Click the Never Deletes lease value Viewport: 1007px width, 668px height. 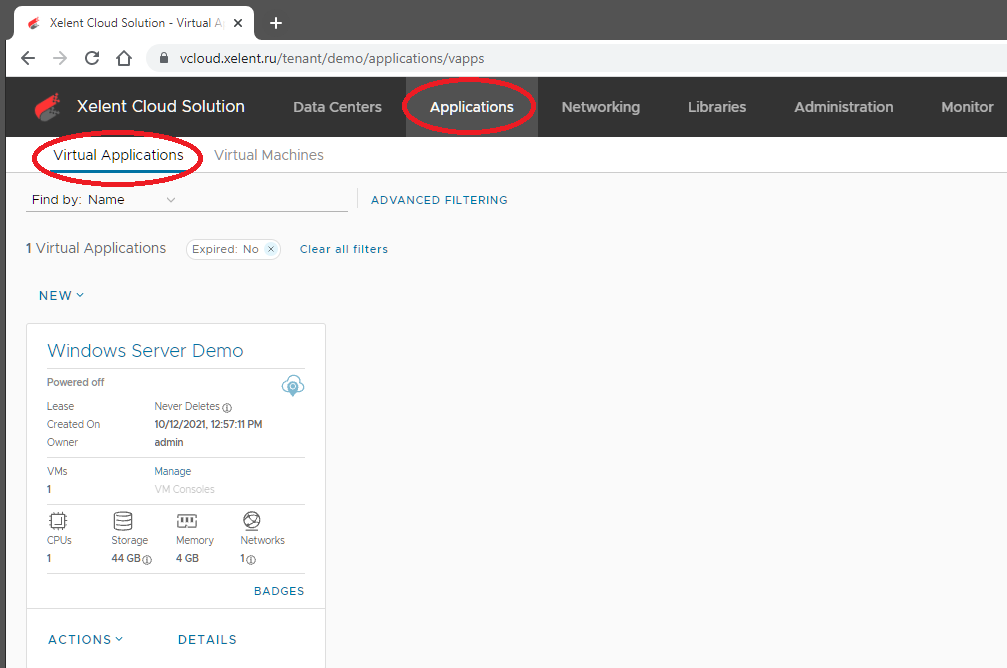coord(187,407)
